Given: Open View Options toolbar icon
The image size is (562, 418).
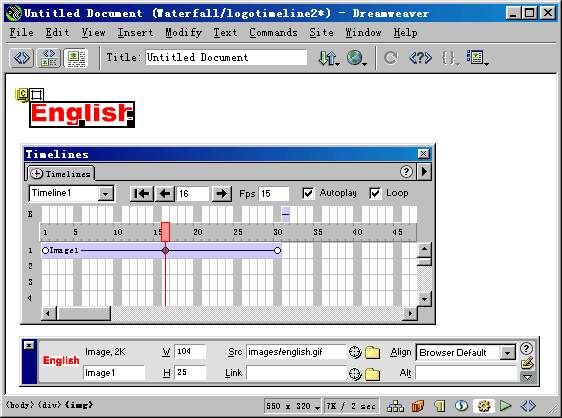Looking at the screenshot, I should [x=477, y=58].
